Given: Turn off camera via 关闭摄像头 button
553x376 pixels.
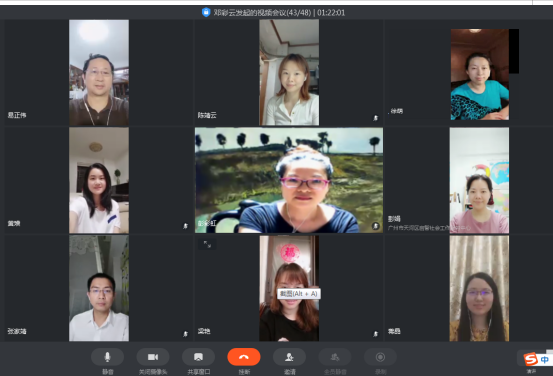Looking at the screenshot, I should (153, 357).
